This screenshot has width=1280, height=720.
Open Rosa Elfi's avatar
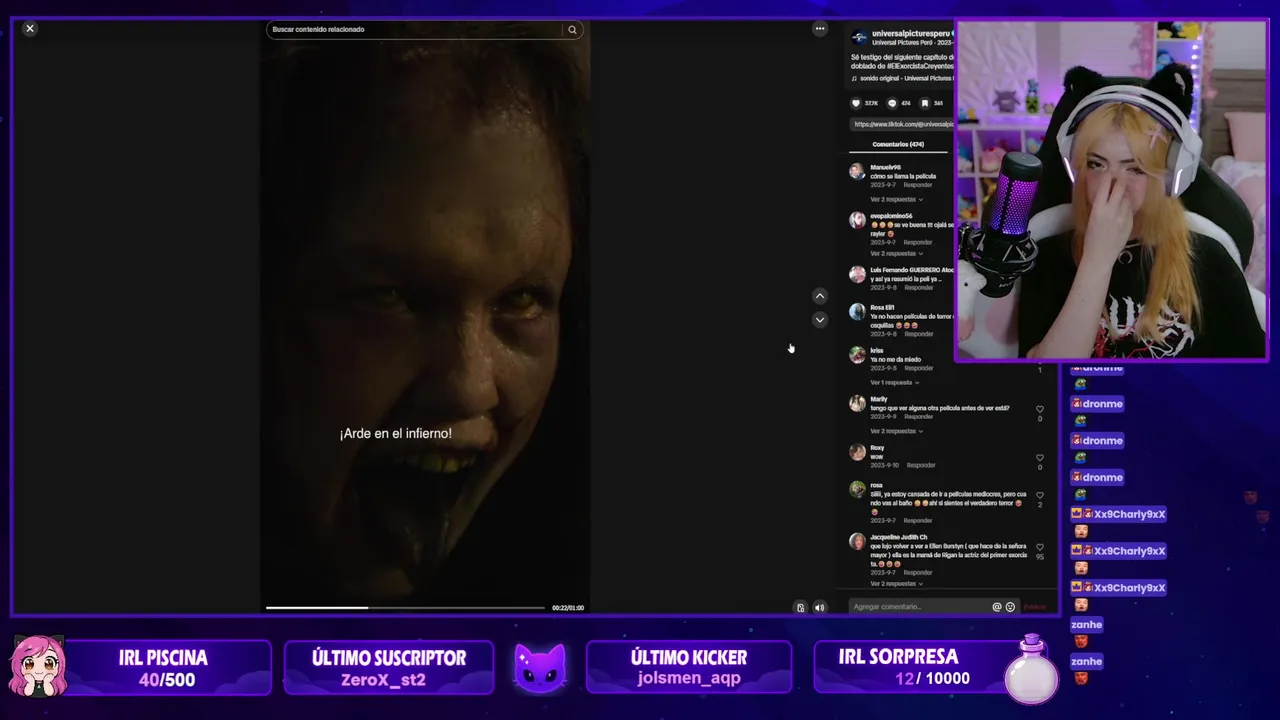click(857, 312)
